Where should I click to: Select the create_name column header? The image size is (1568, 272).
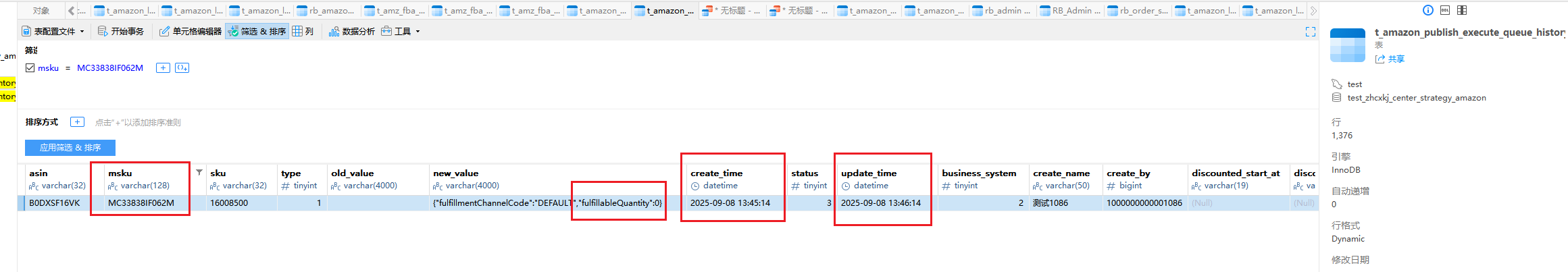coord(1065,179)
